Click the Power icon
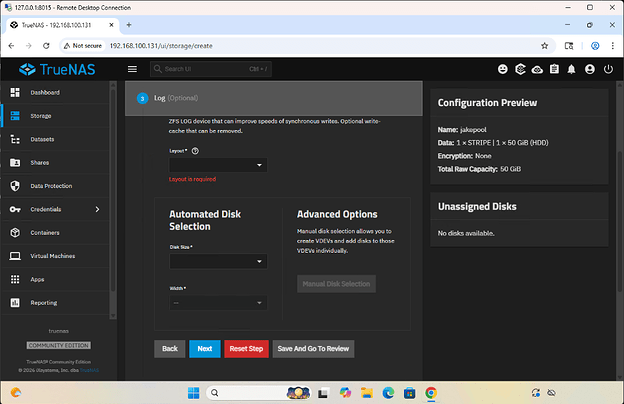Image resolution: width=624 pixels, height=404 pixels. (x=608, y=69)
